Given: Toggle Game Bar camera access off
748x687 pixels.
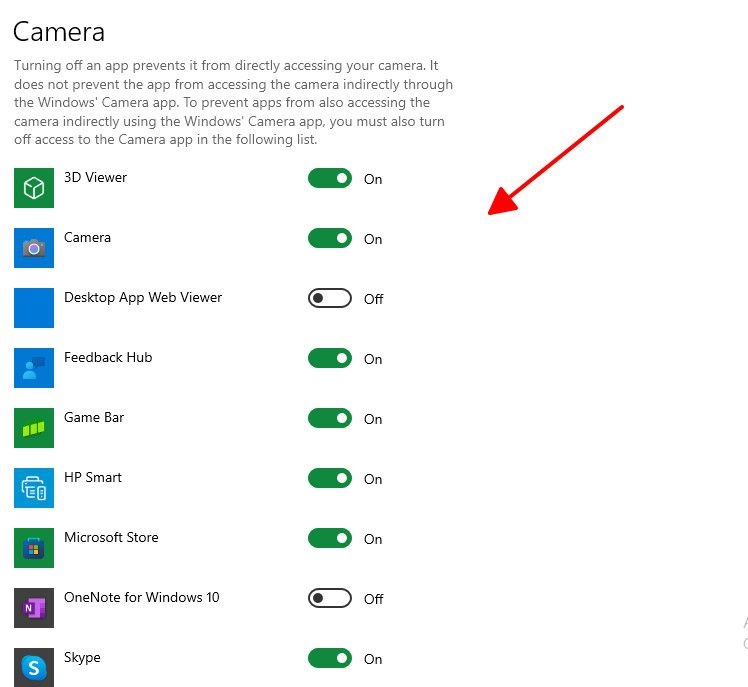Looking at the screenshot, I should 330,418.
